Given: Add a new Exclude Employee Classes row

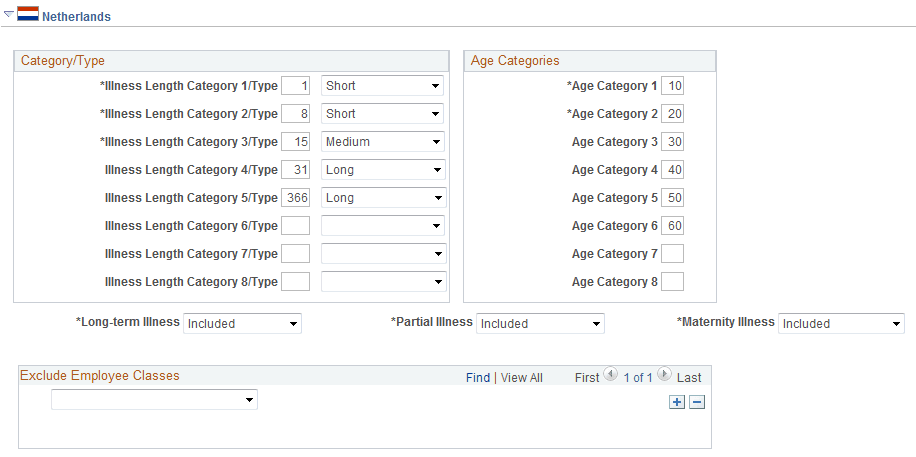Looking at the screenshot, I should click(x=677, y=401).
